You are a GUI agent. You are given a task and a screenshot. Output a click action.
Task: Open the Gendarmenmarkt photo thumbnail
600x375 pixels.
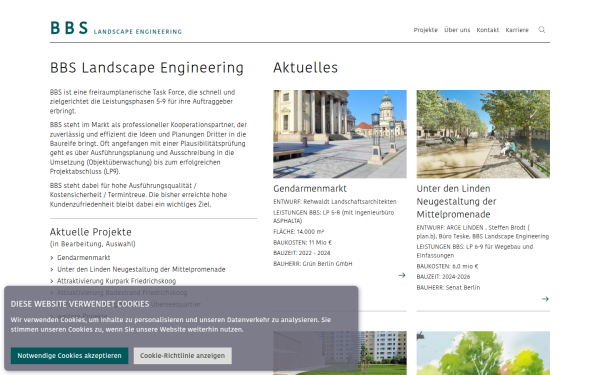click(x=340, y=134)
